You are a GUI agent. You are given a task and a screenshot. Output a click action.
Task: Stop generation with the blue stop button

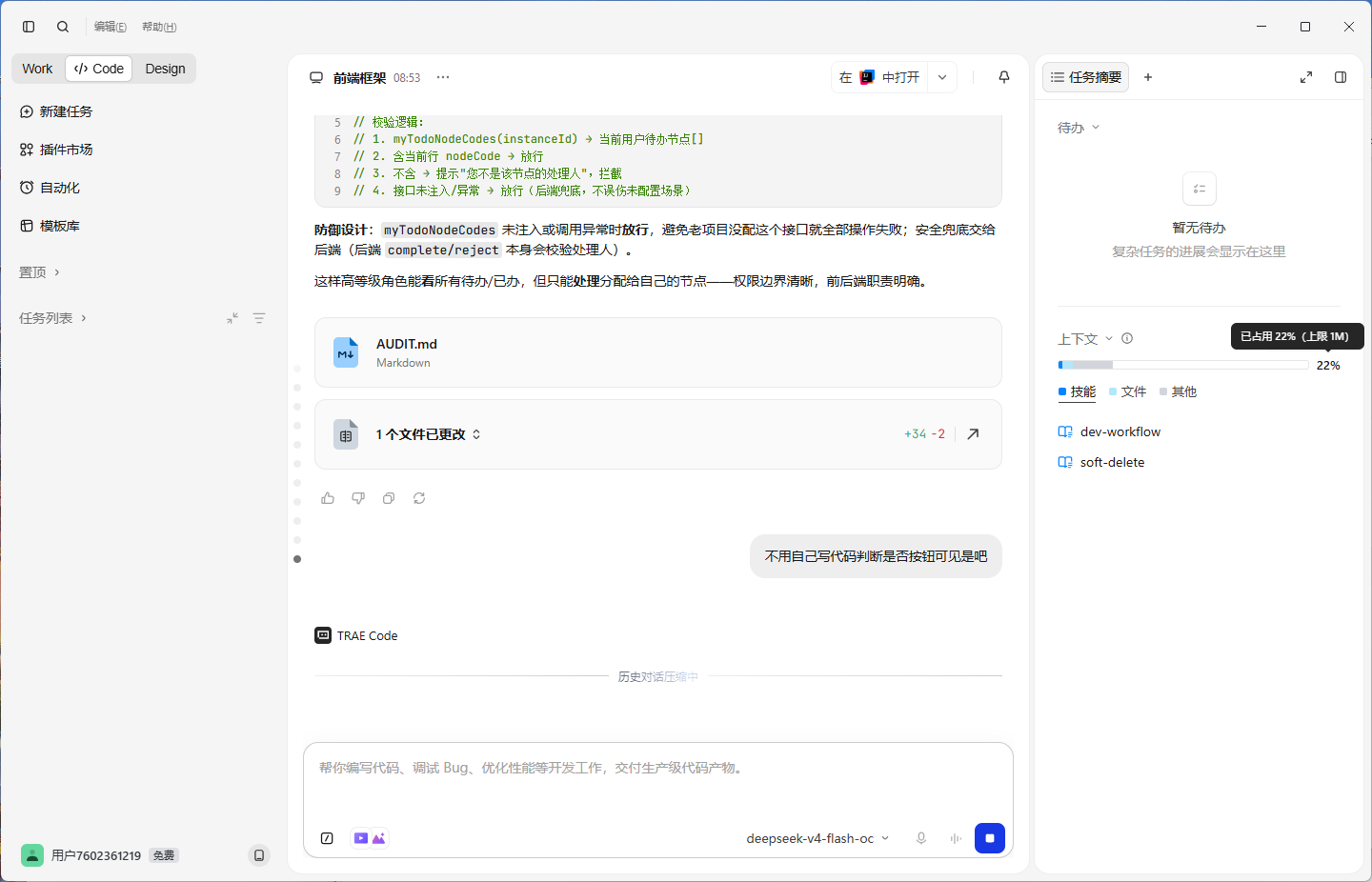click(x=990, y=838)
